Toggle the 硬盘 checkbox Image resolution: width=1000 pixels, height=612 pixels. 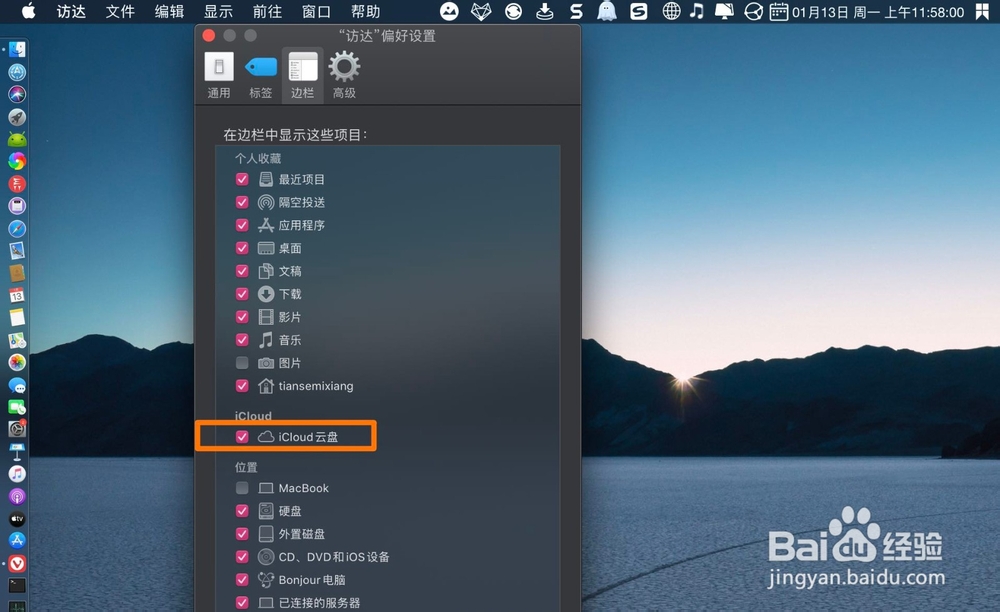coord(242,511)
